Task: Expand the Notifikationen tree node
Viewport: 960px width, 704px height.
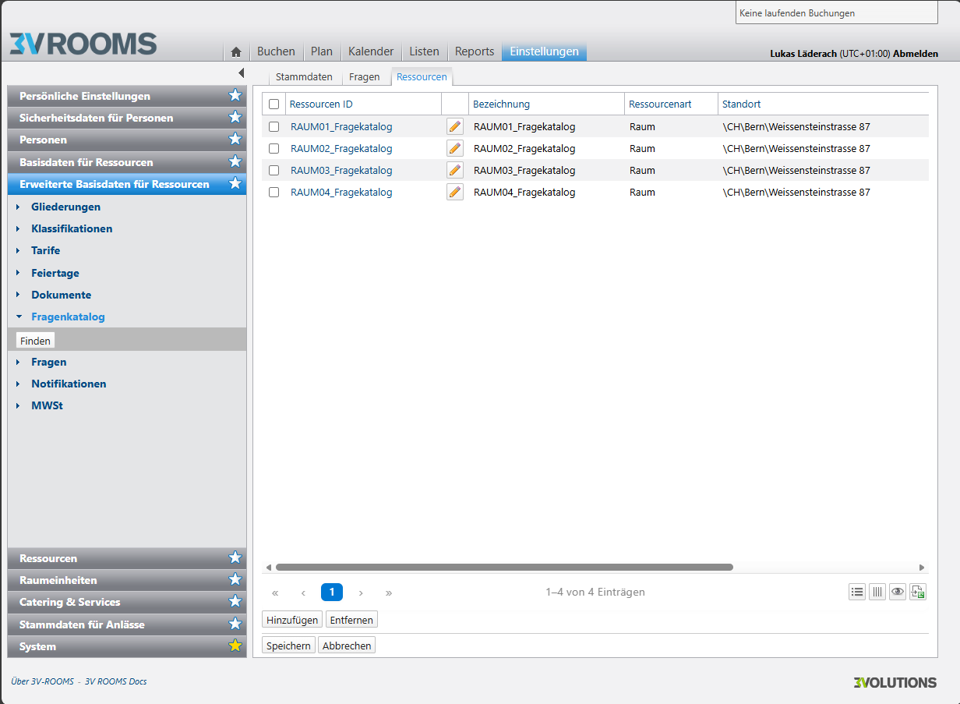Action: tap(18, 384)
